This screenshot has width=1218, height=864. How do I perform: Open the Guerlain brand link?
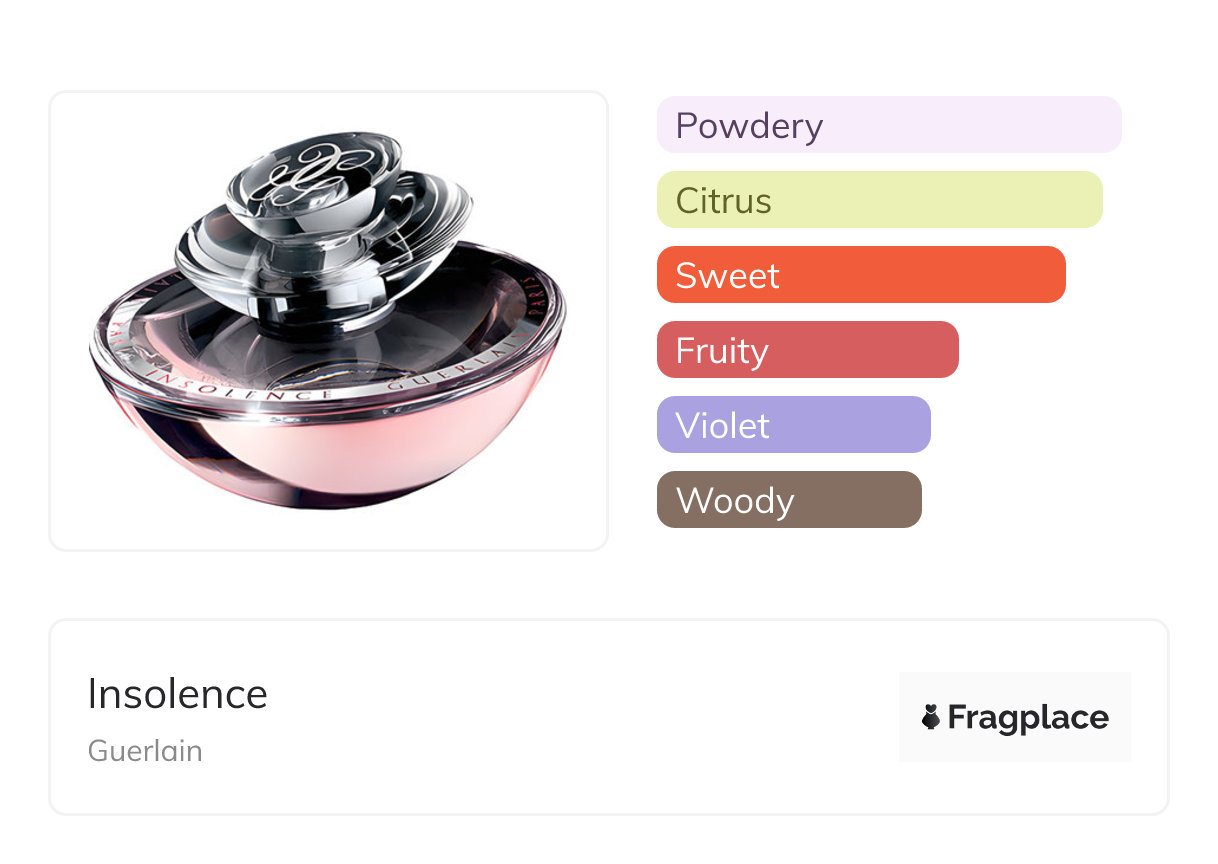click(145, 751)
